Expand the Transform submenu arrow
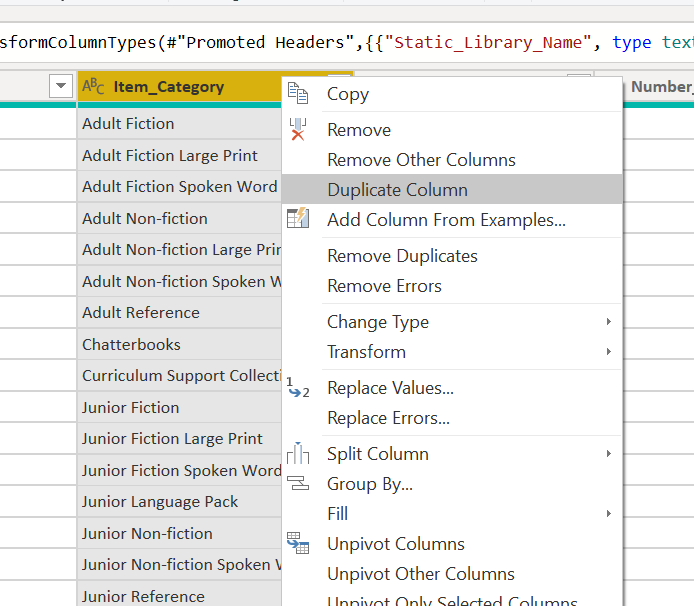694x606 pixels. (609, 351)
